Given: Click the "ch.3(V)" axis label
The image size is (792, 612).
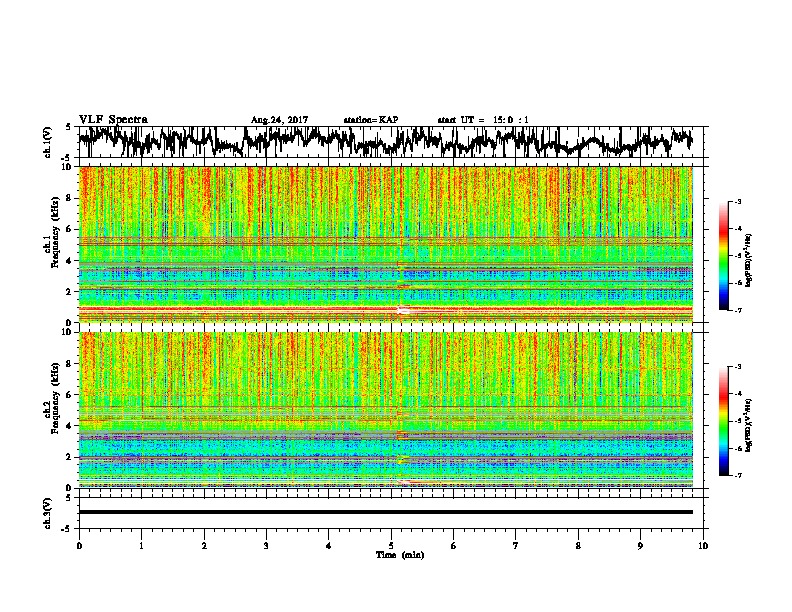Looking at the screenshot, I should pos(47,513).
